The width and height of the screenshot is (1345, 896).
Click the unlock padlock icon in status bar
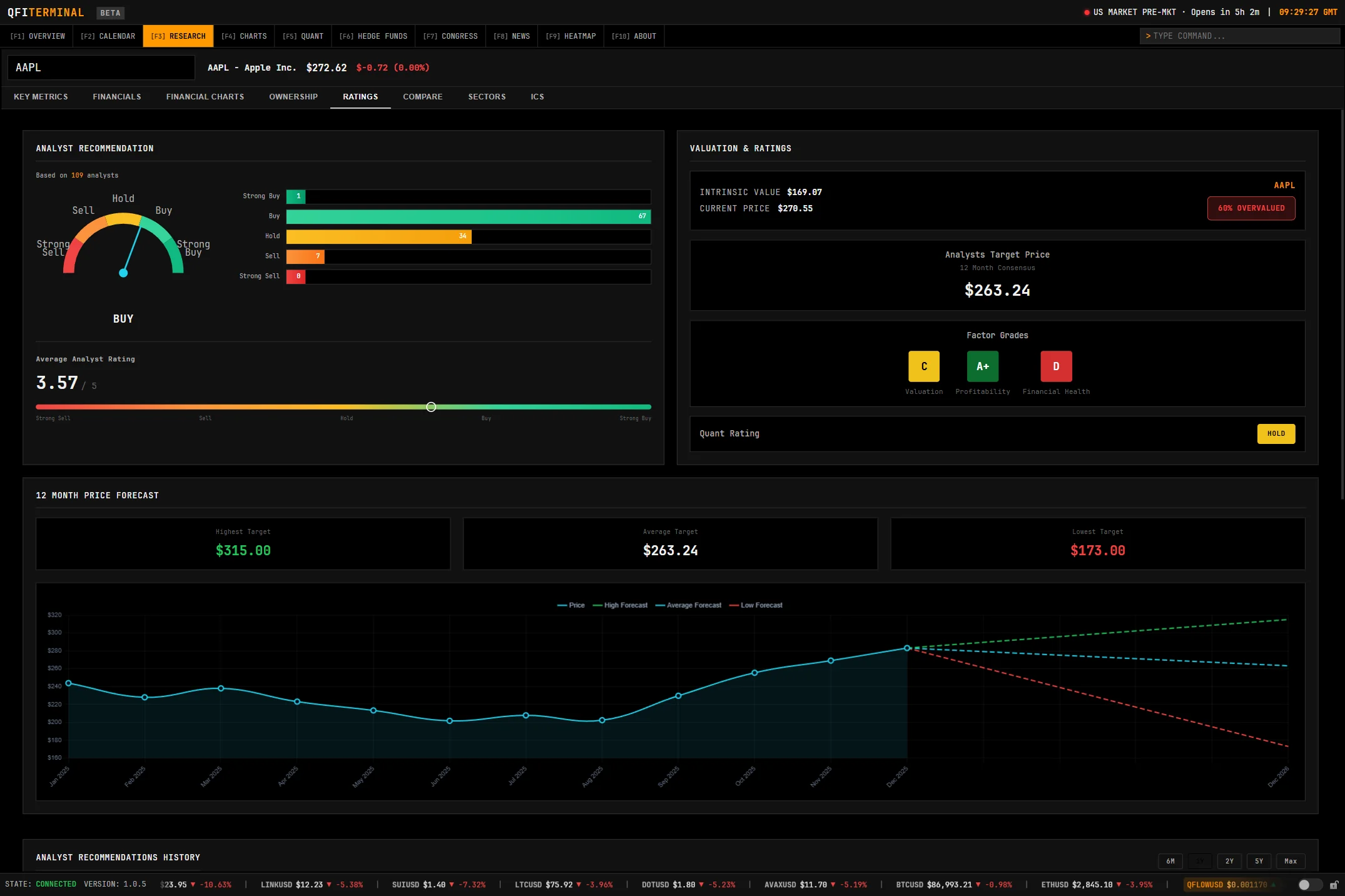(x=1334, y=885)
